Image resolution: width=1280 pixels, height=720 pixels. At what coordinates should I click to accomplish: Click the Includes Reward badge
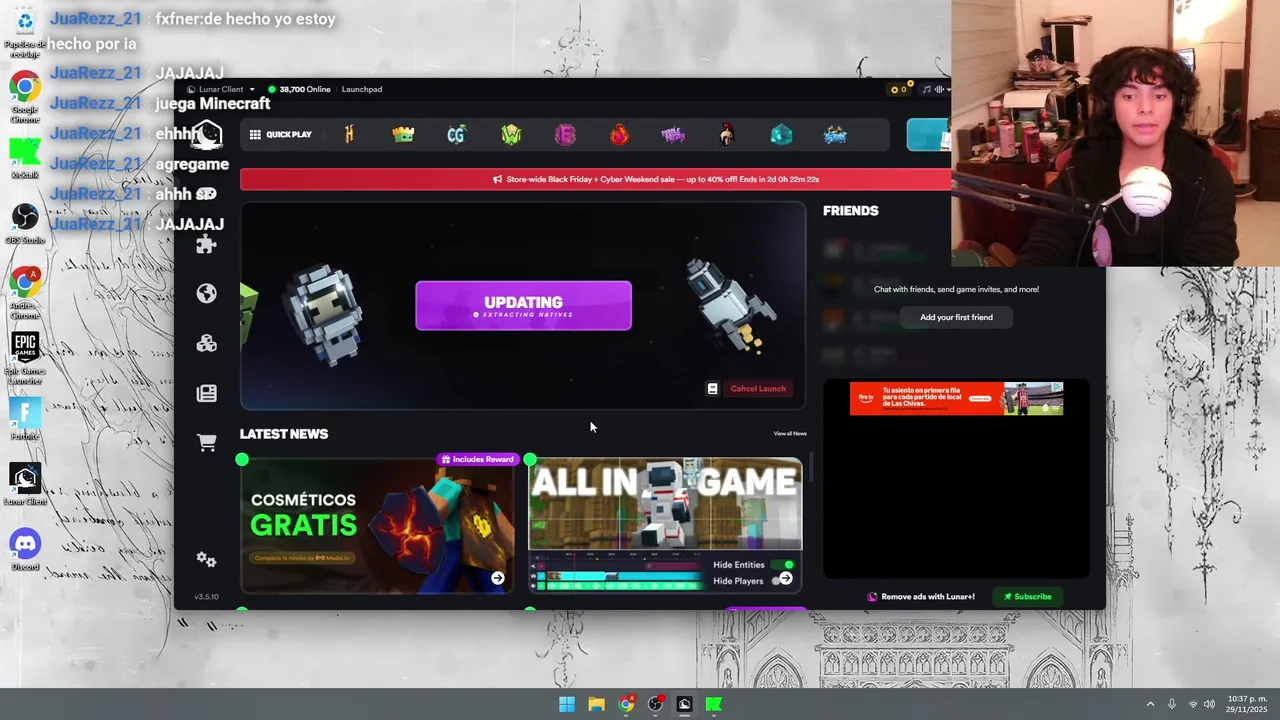[477, 459]
